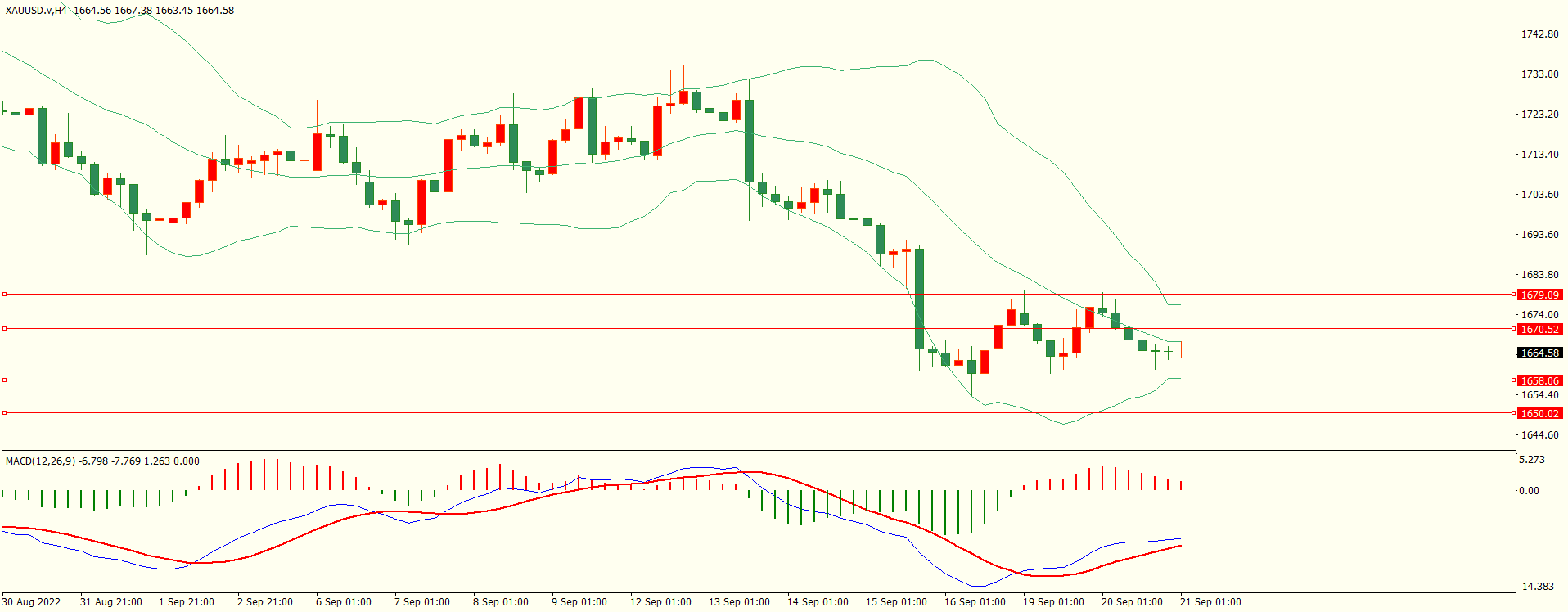1568x612 pixels.
Task: Click the 1713.40 price axis value
Action: coord(1539,155)
